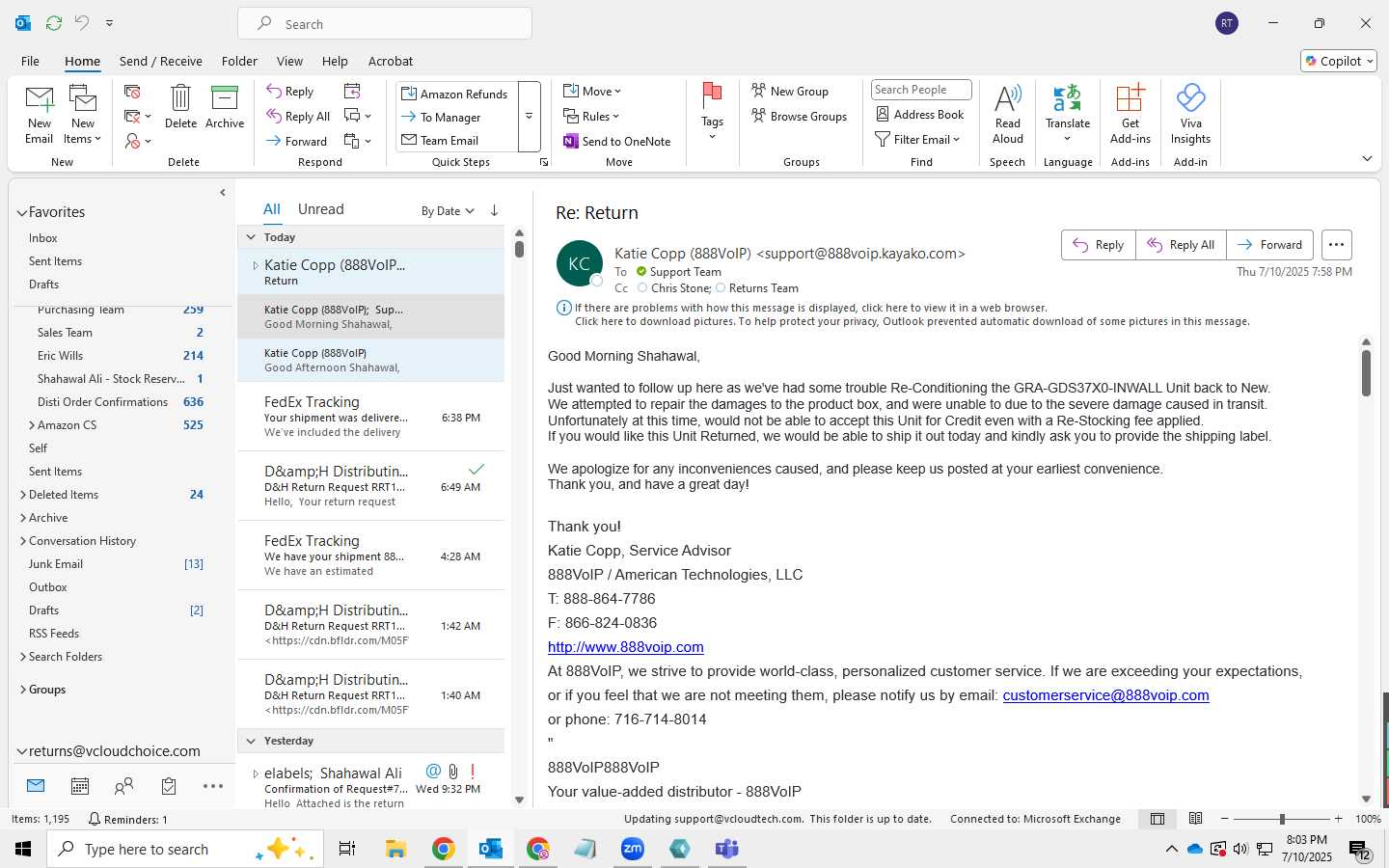Expand the Search Folders node
Screen dimensions: 1389x868
pyautogui.click(x=23, y=657)
